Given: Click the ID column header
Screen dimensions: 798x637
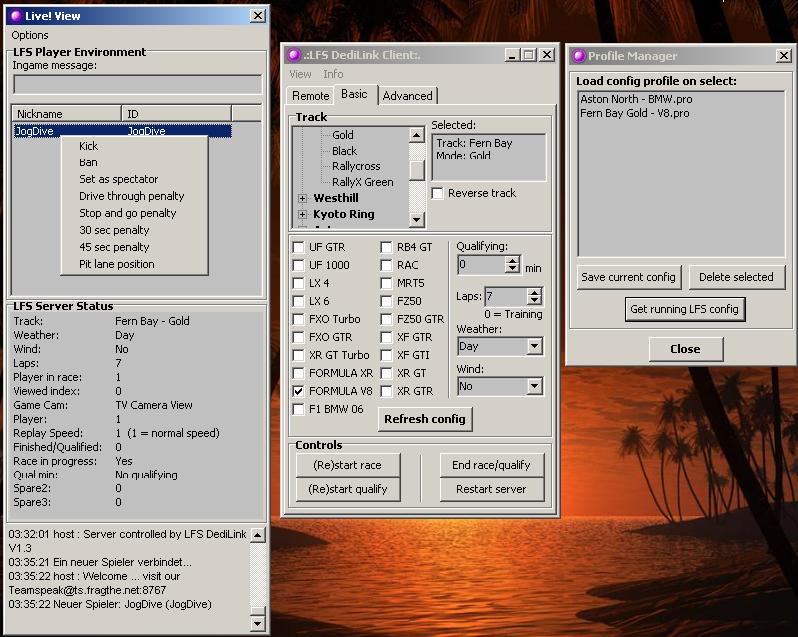Looking at the screenshot, I should tap(177, 113).
